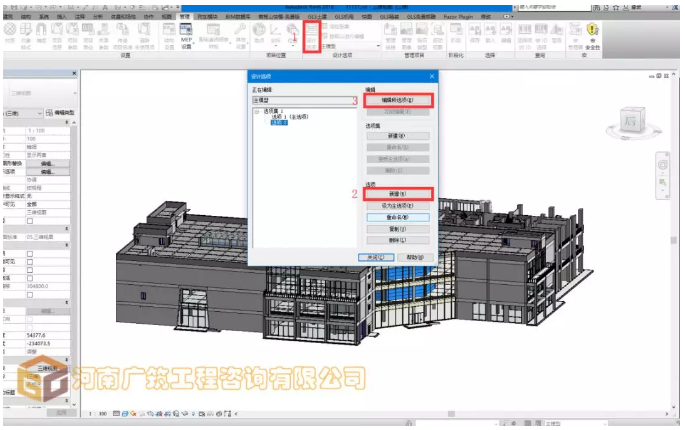Switch to the Fuzor Plugin ribbon tab
685x430 pixels.
(x=458, y=17)
